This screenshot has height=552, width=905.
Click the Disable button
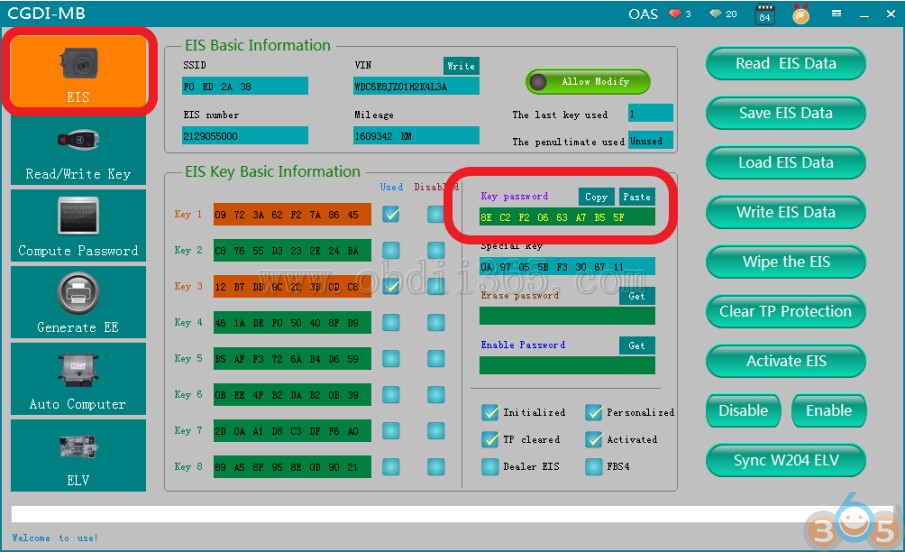coord(743,411)
